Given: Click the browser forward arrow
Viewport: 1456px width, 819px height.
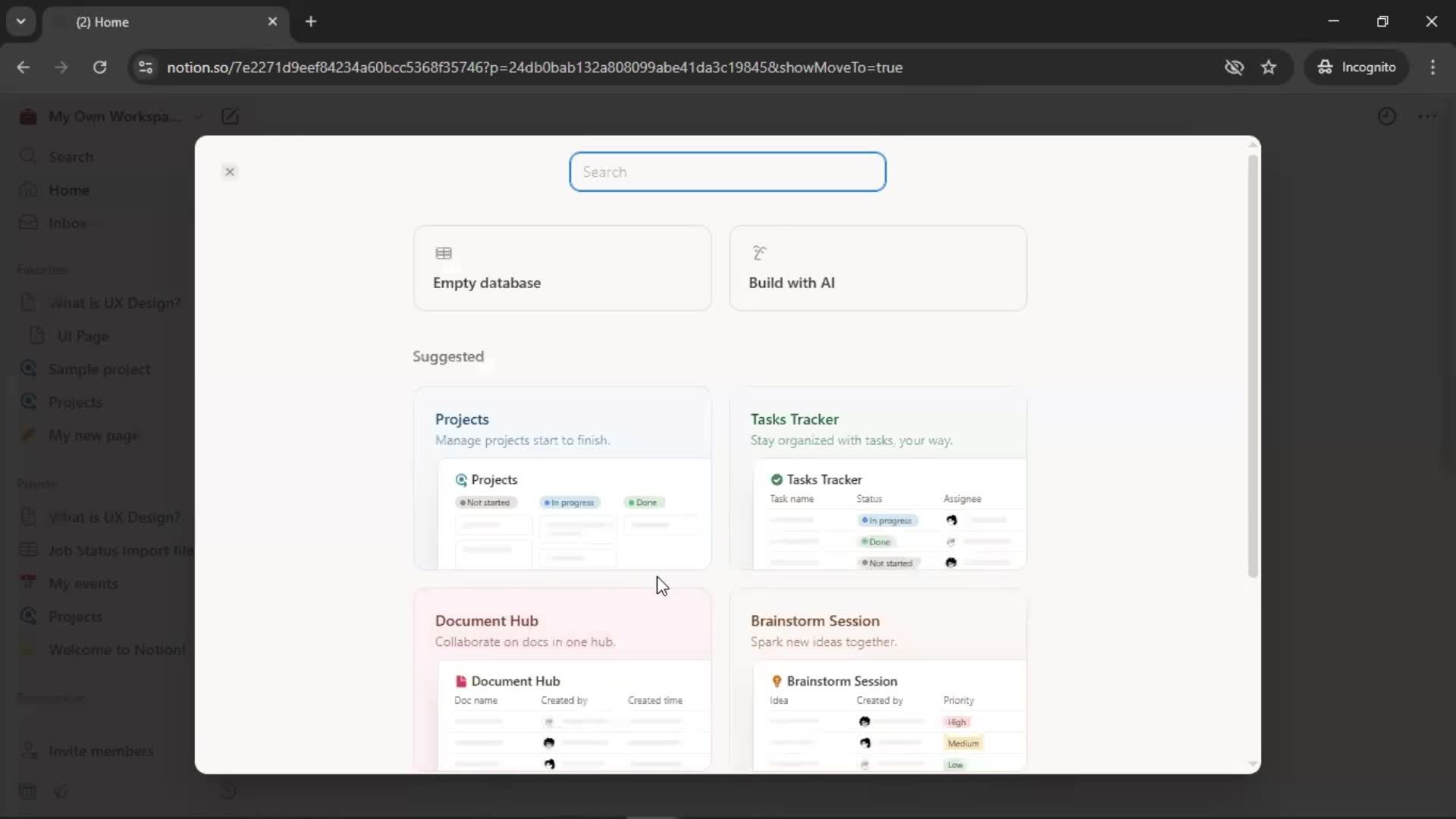Looking at the screenshot, I should point(61,67).
